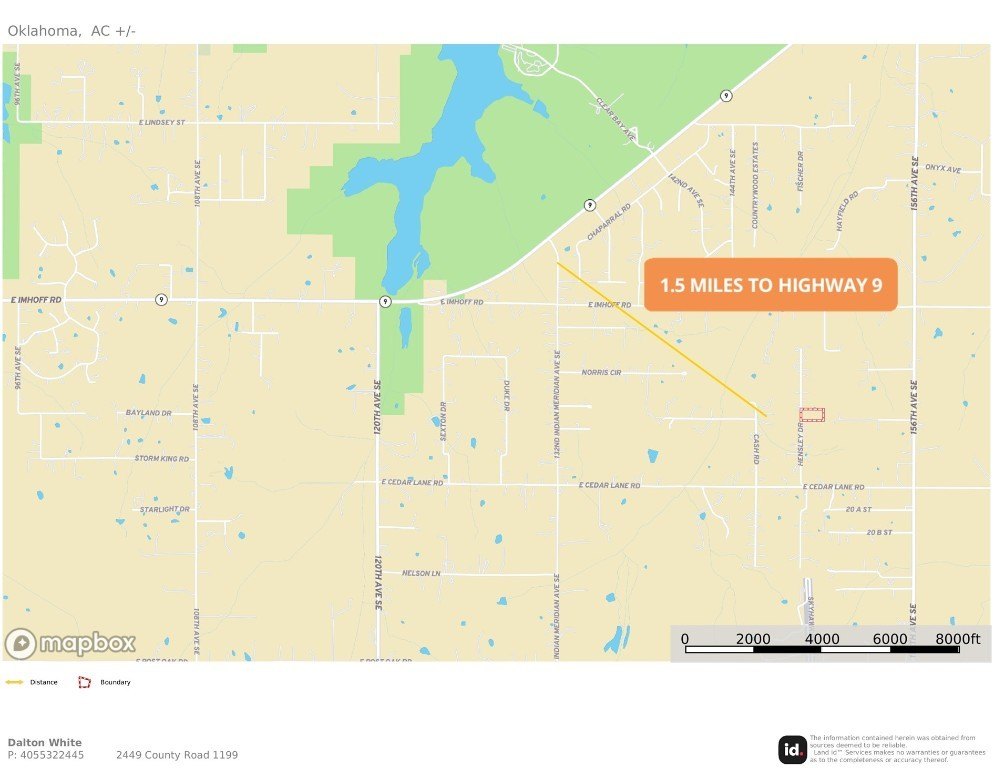Click the Dalton White agent name

44,742
